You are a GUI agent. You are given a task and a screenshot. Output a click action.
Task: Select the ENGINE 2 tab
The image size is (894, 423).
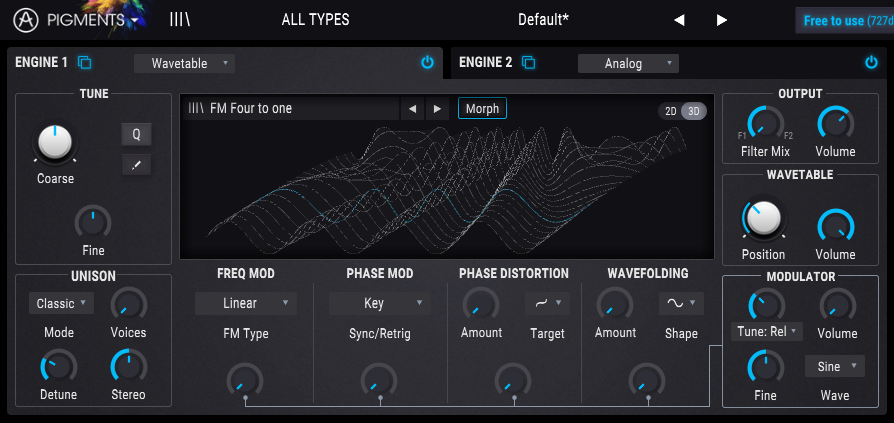(485, 62)
